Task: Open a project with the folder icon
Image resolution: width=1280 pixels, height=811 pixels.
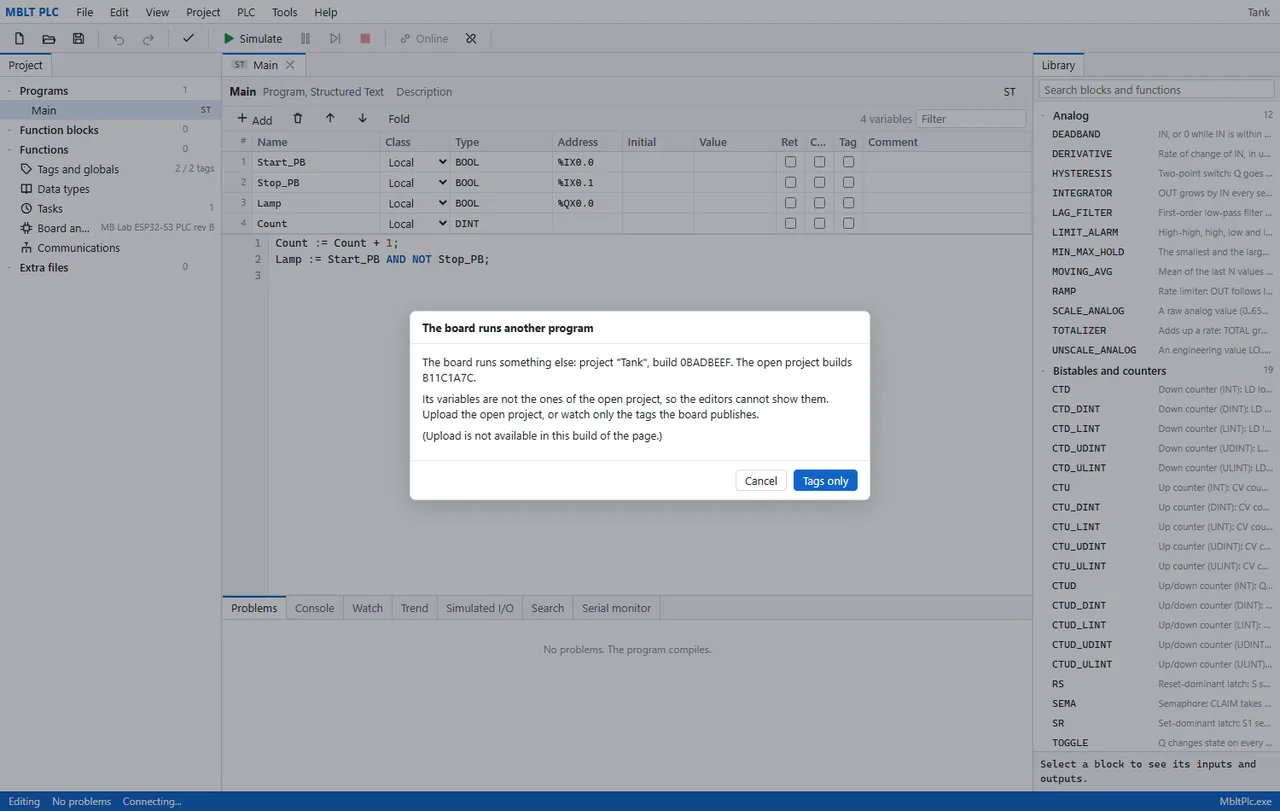Action: (x=49, y=39)
